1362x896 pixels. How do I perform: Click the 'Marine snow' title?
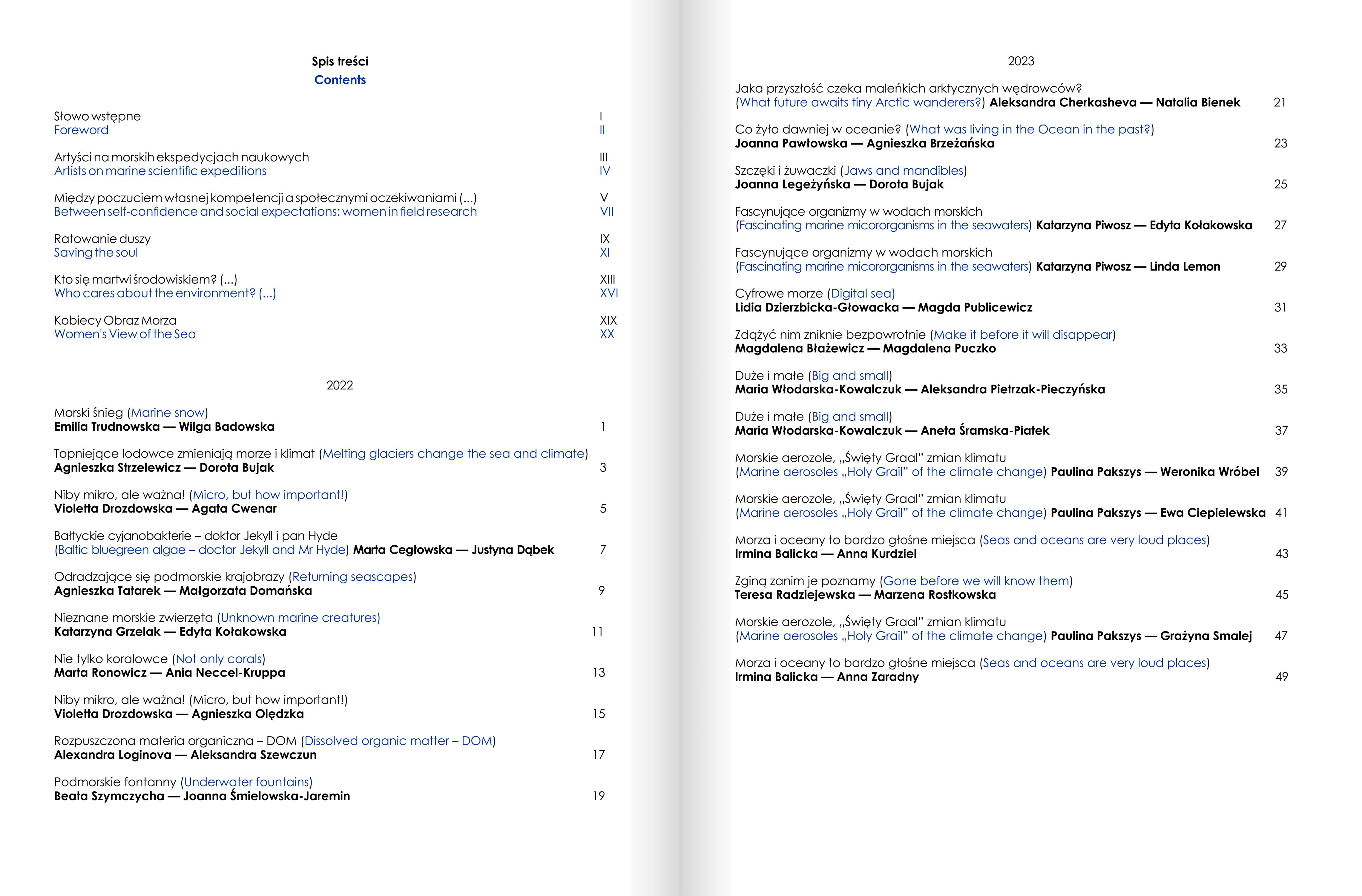(x=168, y=412)
